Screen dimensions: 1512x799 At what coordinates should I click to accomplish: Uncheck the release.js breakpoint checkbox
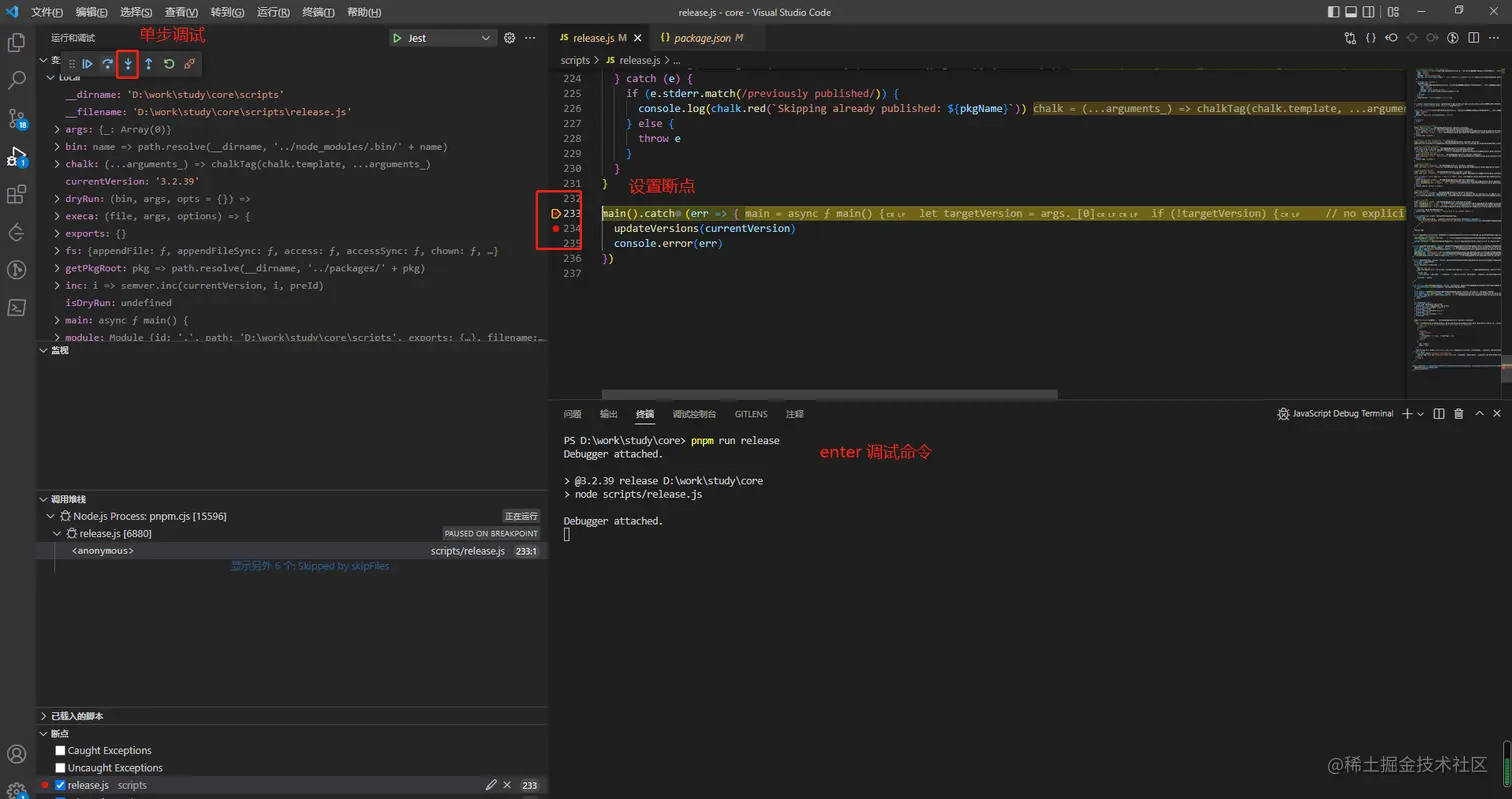[x=61, y=785]
